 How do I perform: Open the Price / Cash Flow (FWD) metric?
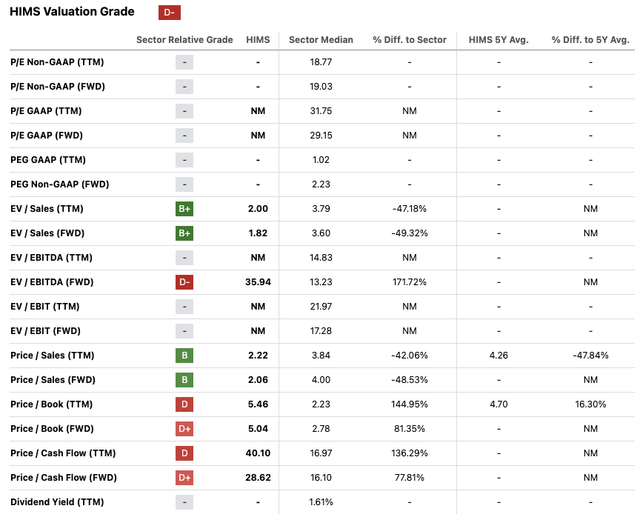pos(64,478)
